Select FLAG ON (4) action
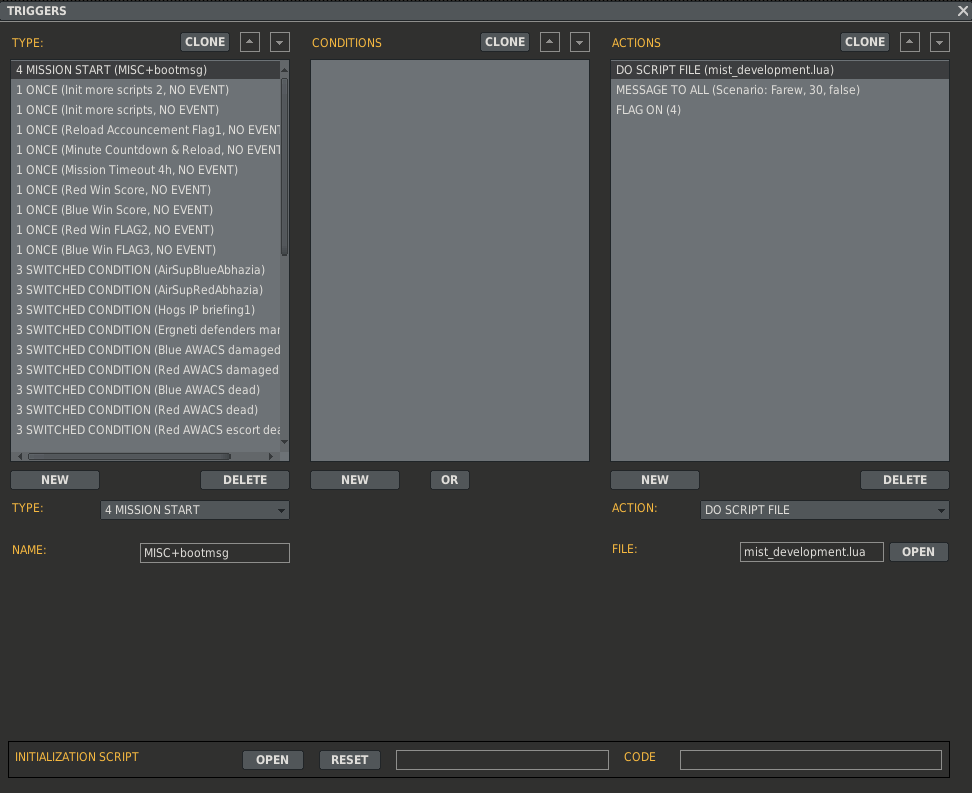The height and width of the screenshot is (793, 972). pos(780,110)
